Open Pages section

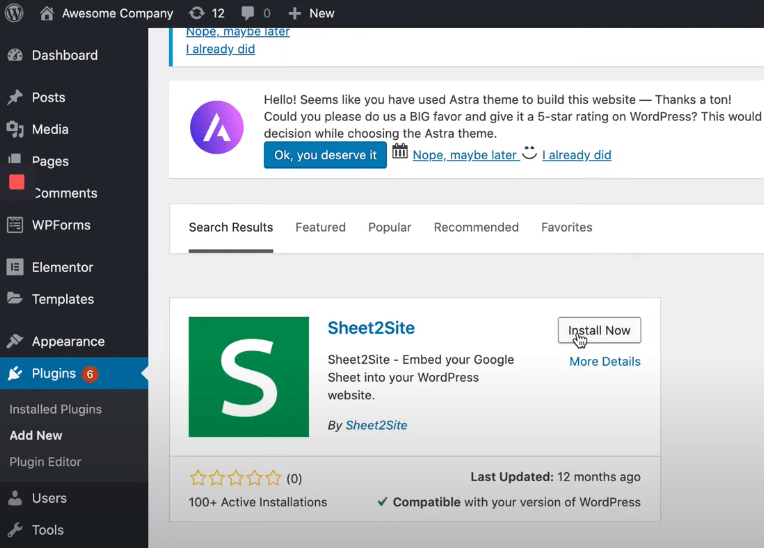point(50,161)
